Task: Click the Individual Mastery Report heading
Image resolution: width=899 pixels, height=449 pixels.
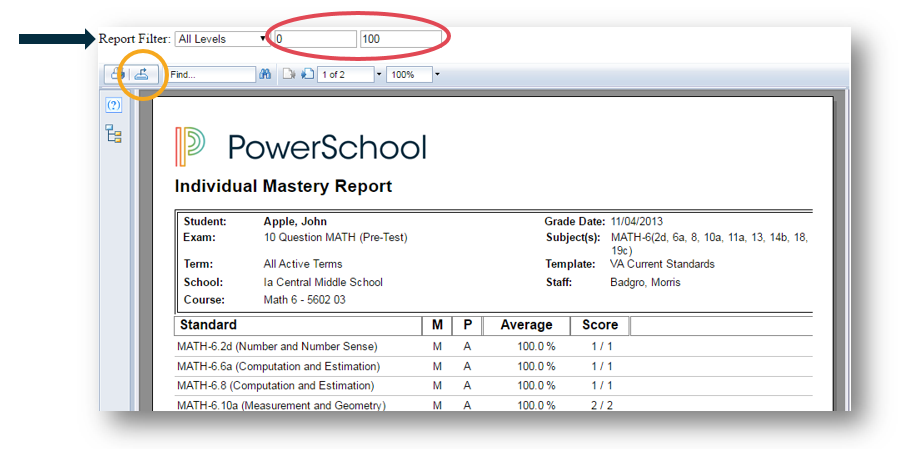Action: coord(283,186)
